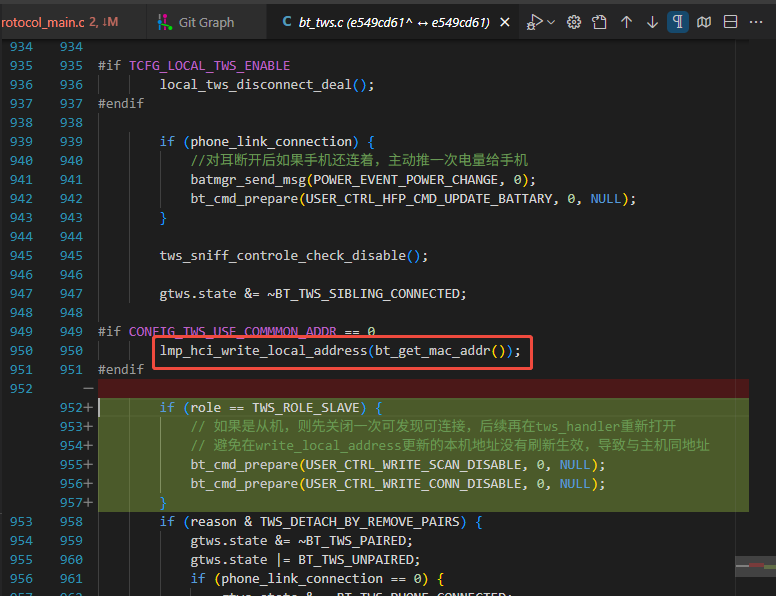Click TWS_ROLE_SLAVE constant
This screenshot has width=776, height=596.
[x=306, y=408]
